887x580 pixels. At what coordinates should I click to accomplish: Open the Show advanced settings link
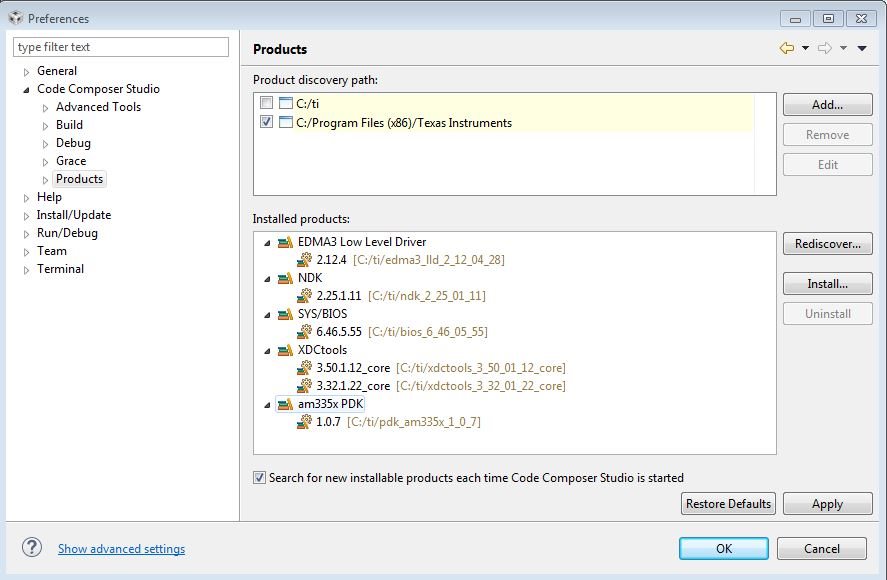click(121, 549)
